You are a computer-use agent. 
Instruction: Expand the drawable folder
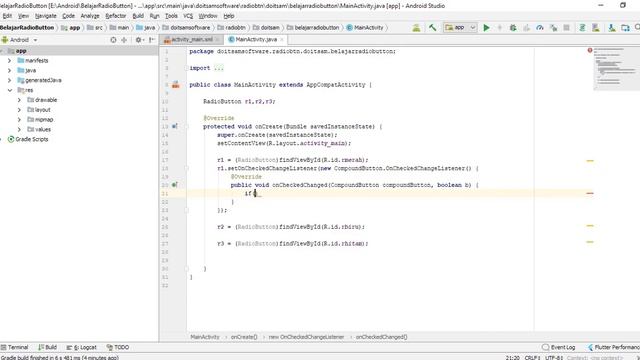pyautogui.click(x=19, y=100)
